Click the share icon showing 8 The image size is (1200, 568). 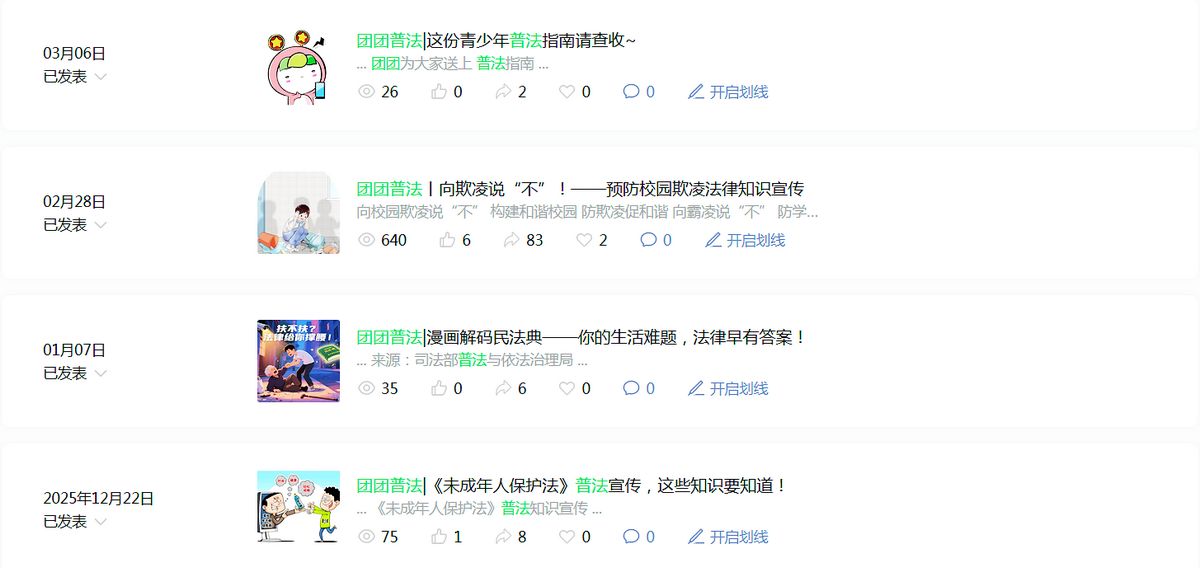coord(503,537)
